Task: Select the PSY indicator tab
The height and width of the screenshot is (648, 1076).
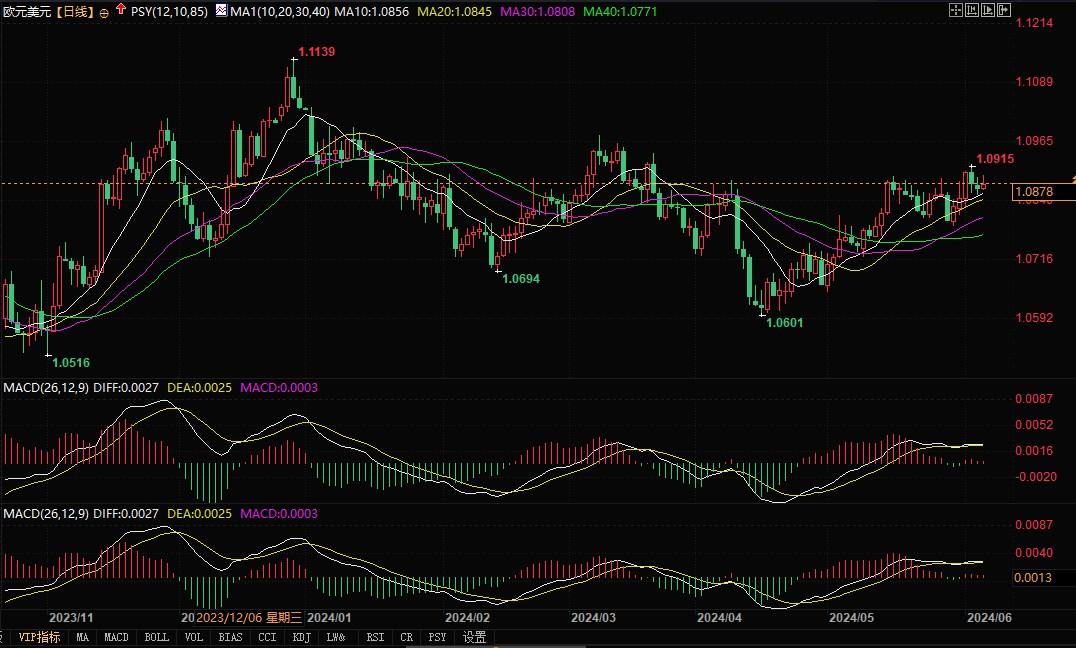Action: coord(437,637)
